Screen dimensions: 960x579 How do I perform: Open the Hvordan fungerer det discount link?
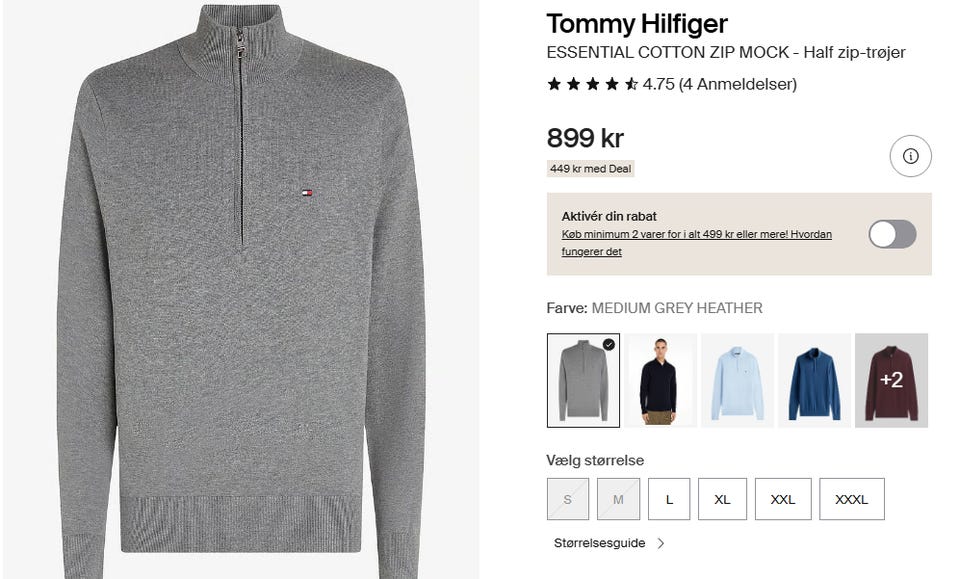point(697,243)
